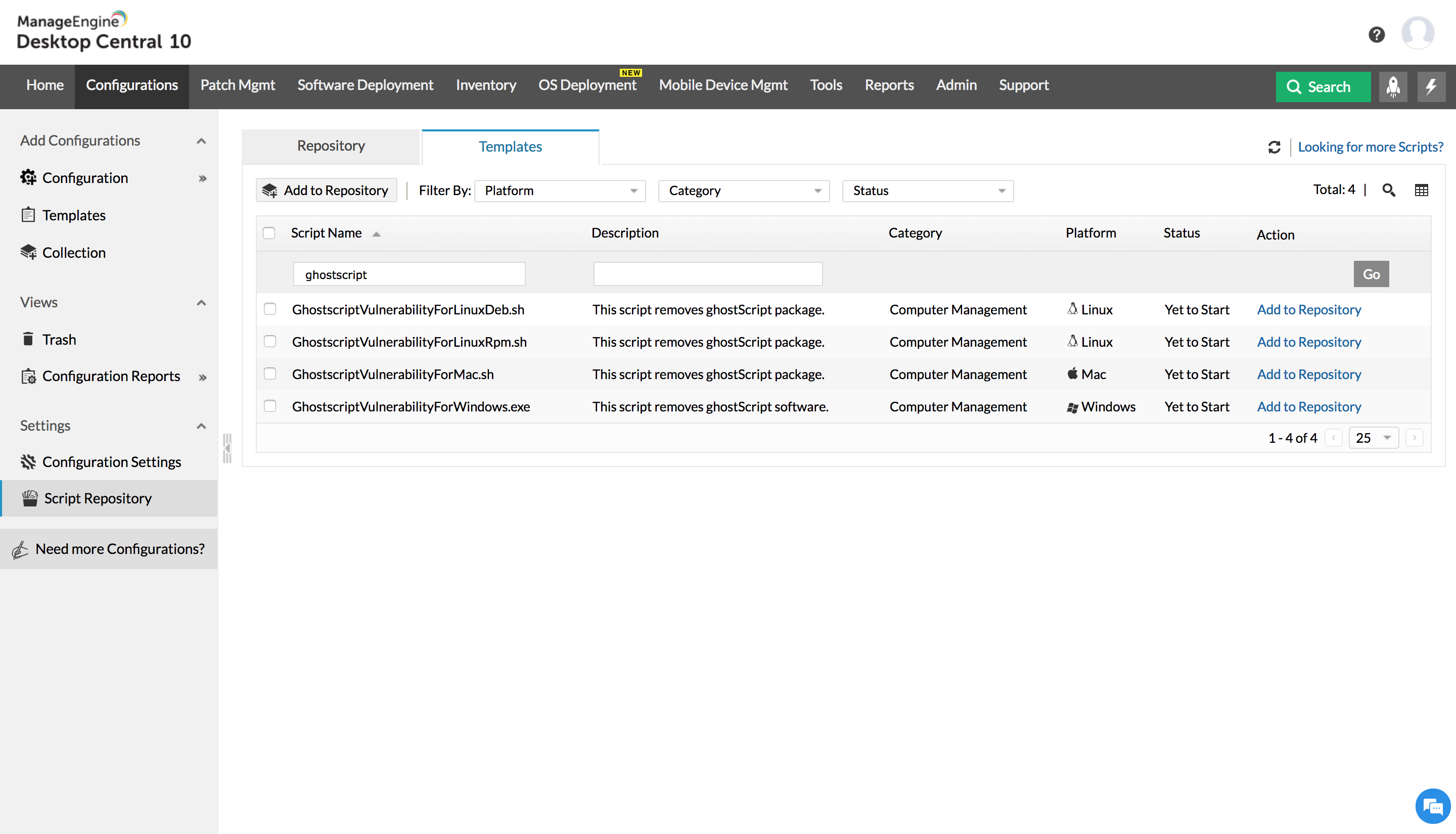The width and height of the screenshot is (1456, 834).
Task: Open the Status filter dropdown
Action: click(927, 191)
